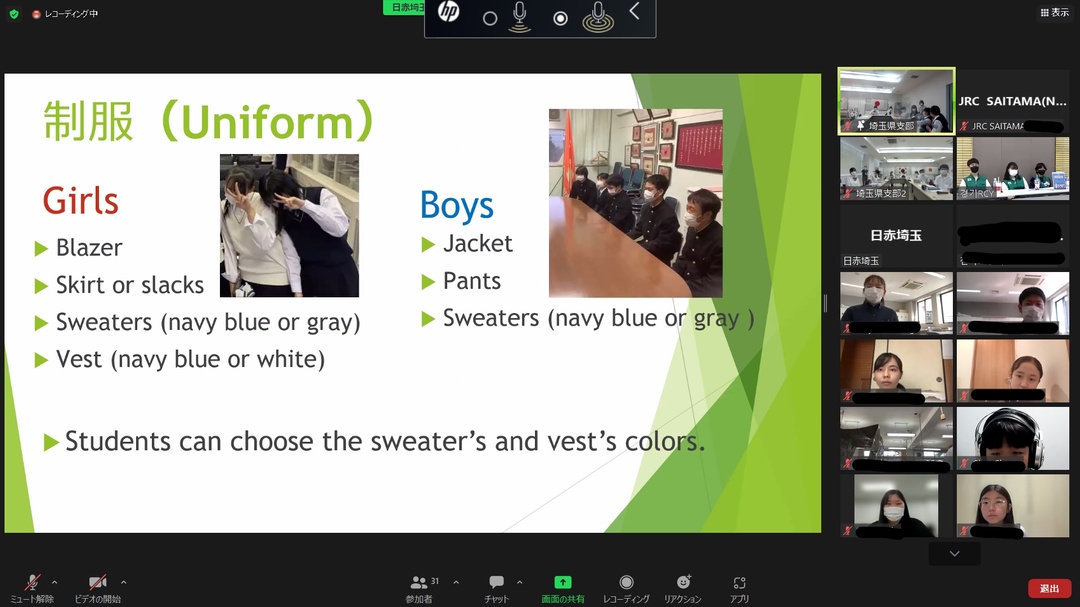
Task: Click the green encryption shield icon
Action: tap(14, 14)
